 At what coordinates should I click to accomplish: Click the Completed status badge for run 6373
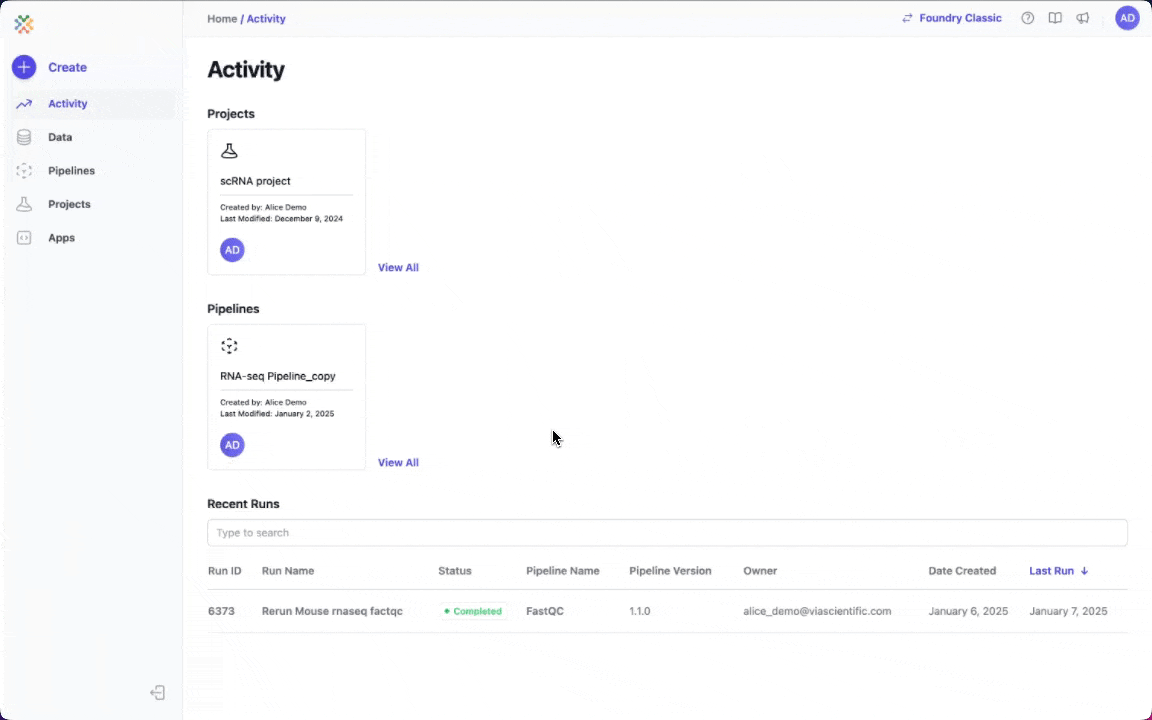(472, 611)
